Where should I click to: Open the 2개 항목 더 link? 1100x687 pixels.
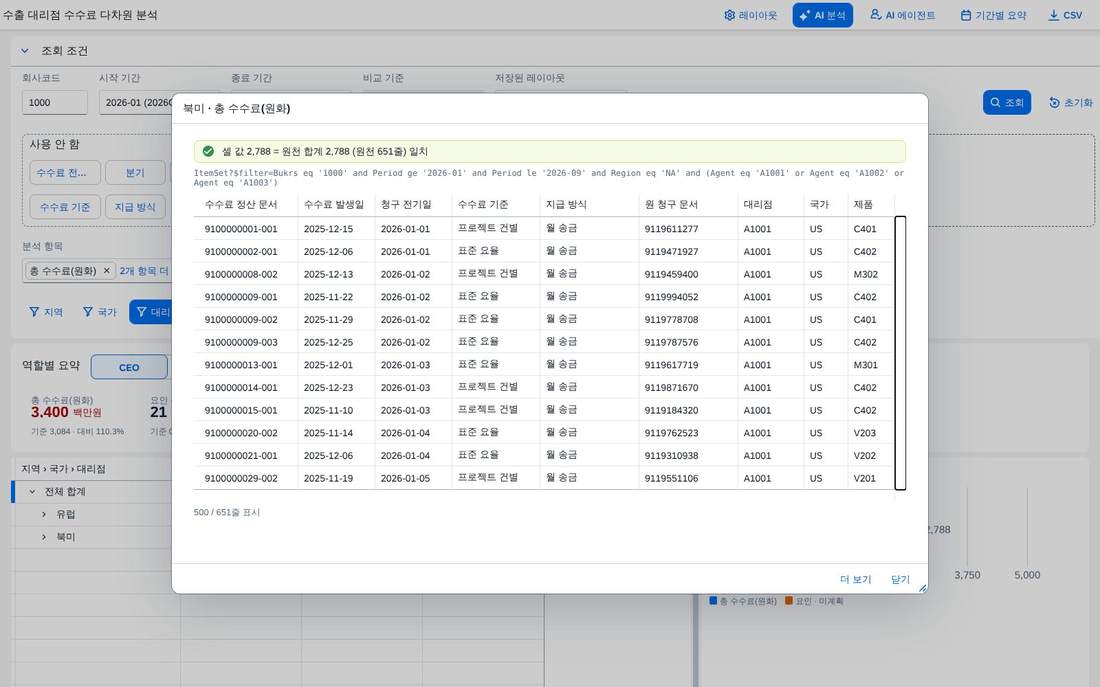pyautogui.click(x=144, y=271)
